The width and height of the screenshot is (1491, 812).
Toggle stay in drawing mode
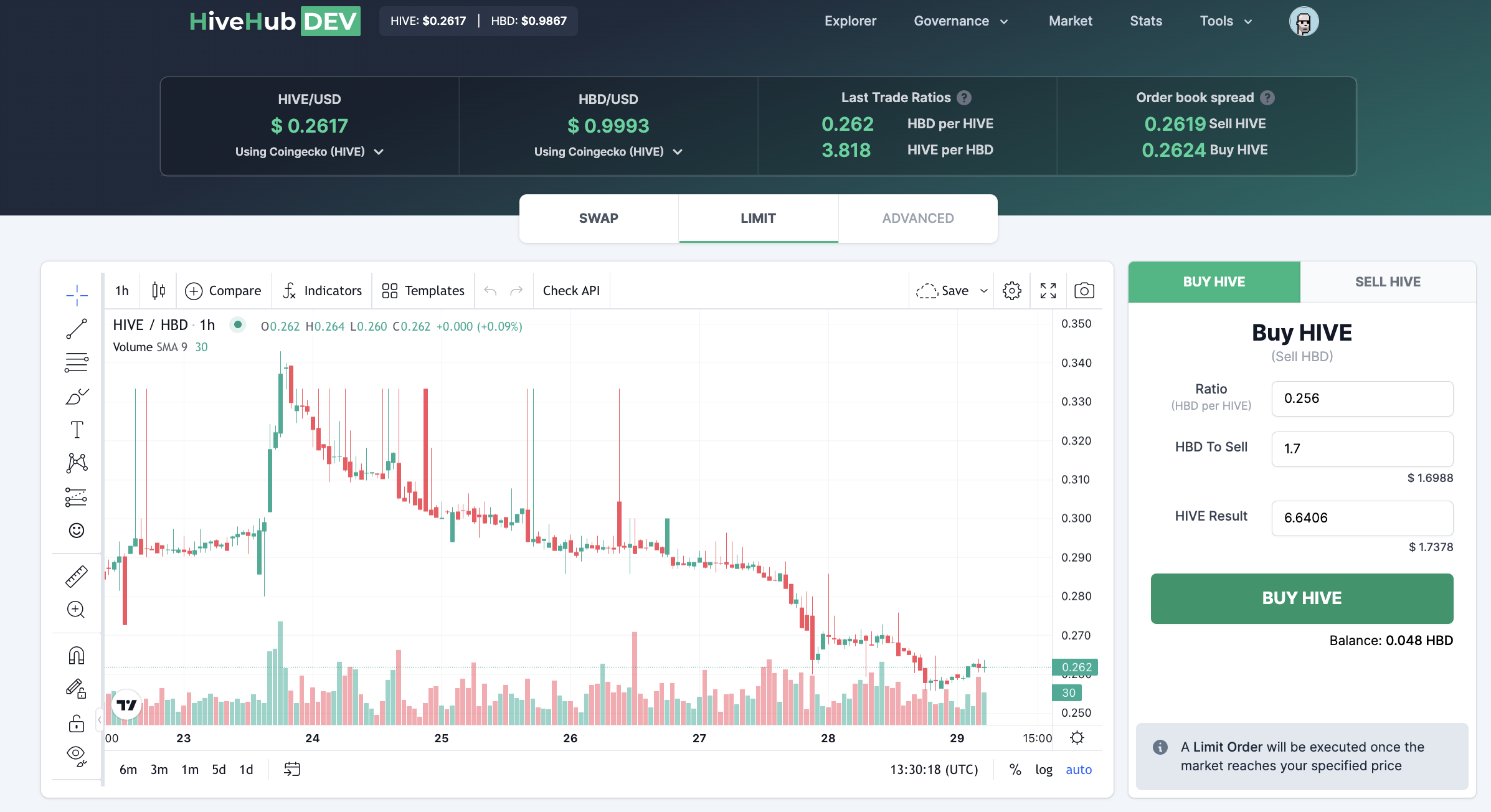point(77,689)
